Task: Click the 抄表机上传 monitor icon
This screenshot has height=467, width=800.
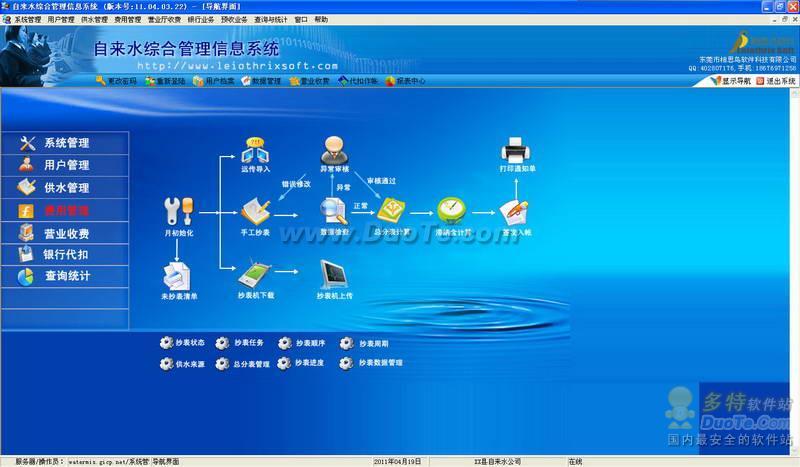Action: click(334, 275)
